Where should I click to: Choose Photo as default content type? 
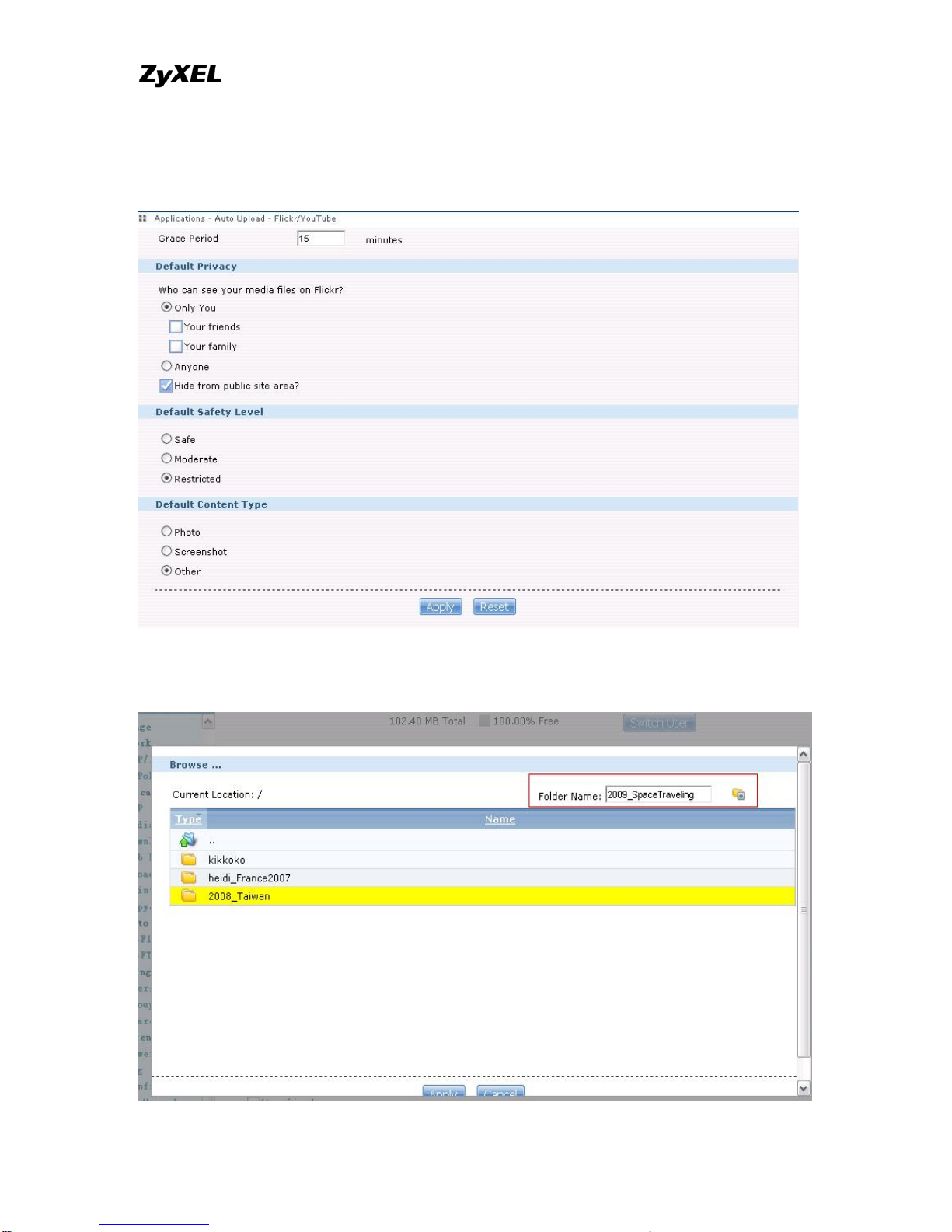click(x=166, y=532)
